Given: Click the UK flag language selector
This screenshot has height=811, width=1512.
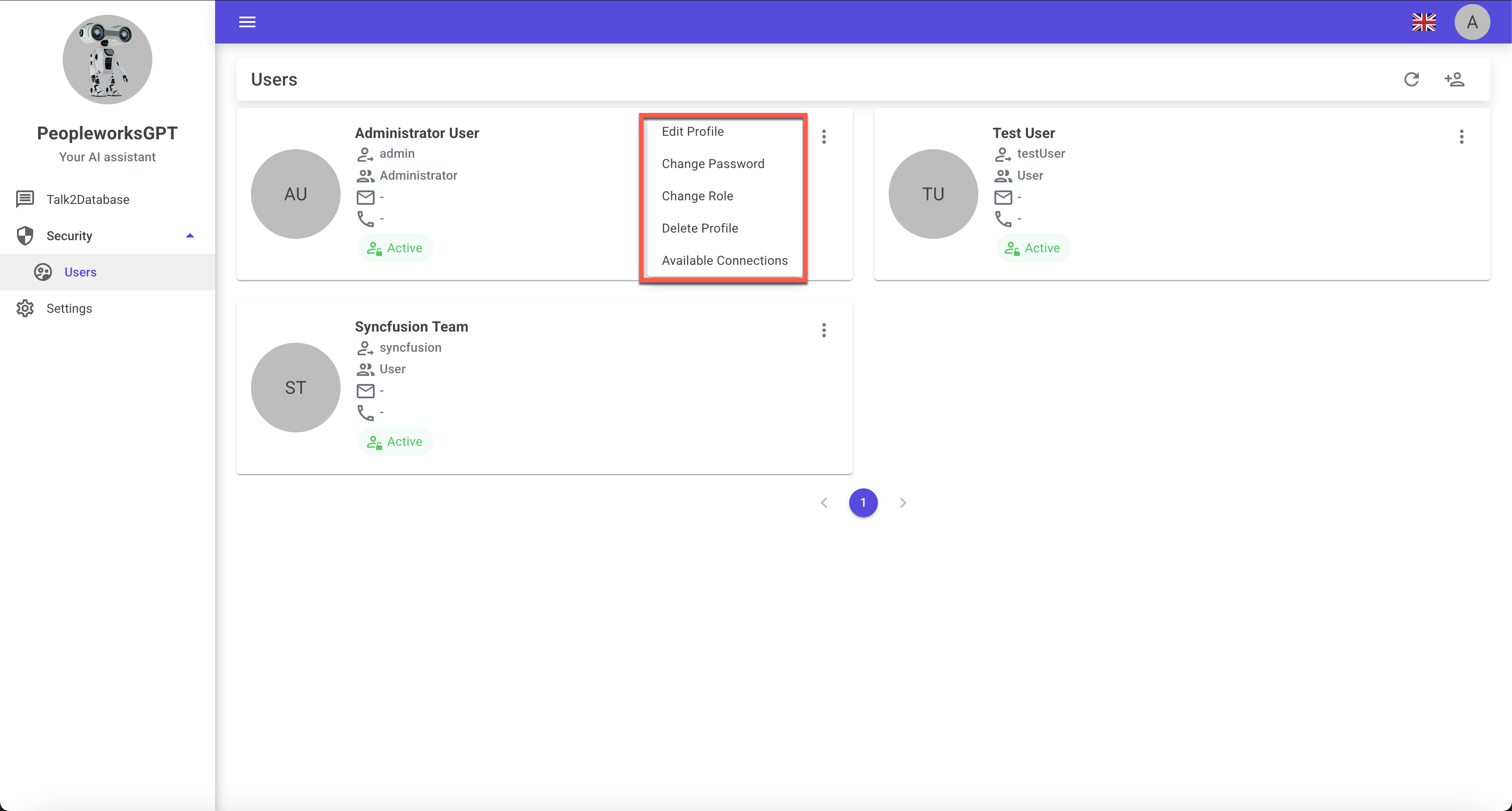Looking at the screenshot, I should (x=1424, y=22).
